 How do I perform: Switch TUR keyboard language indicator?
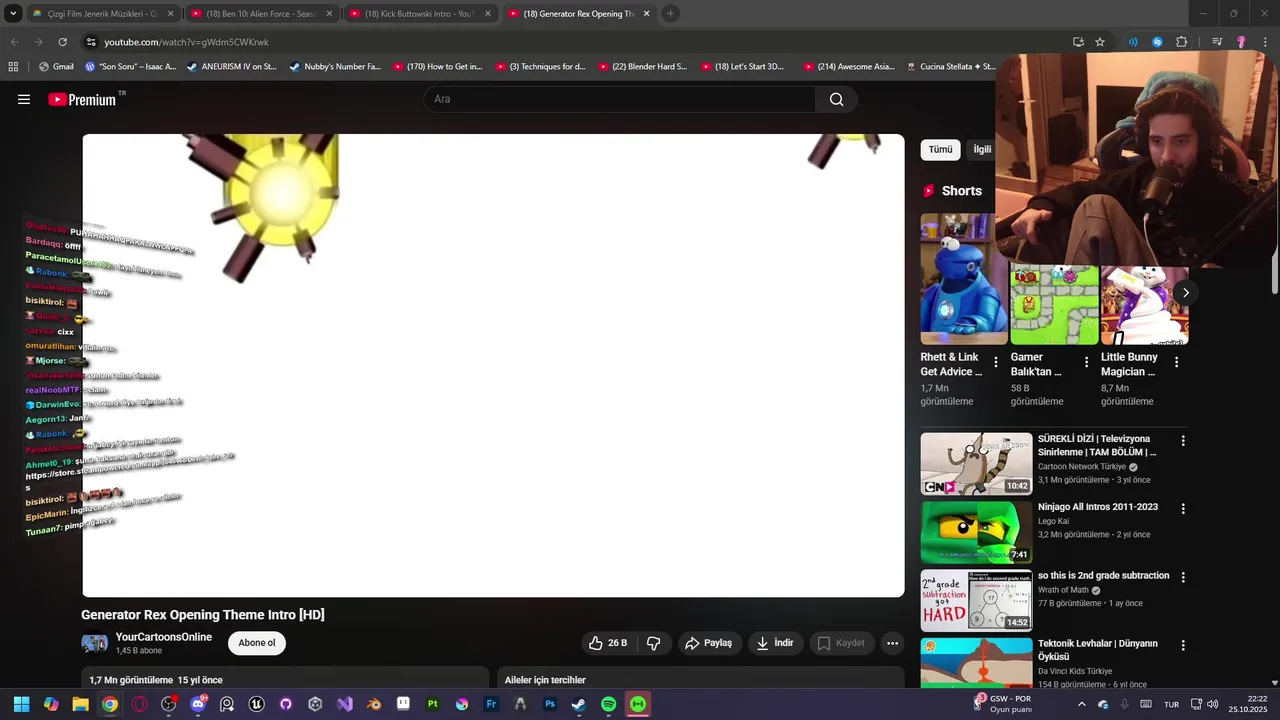click(x=1171, y=704)
